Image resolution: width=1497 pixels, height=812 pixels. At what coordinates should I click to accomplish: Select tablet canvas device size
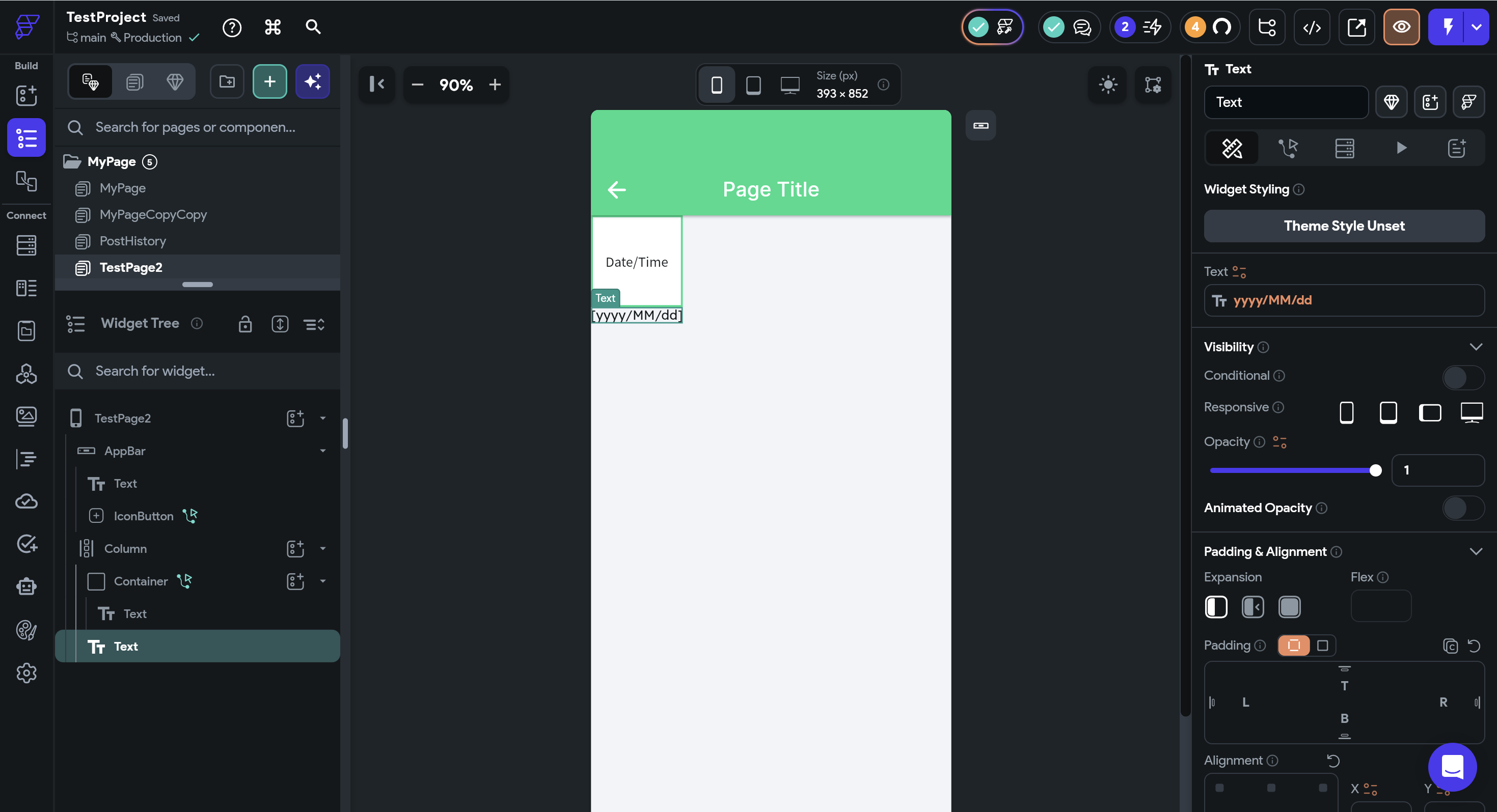[753, 85]
